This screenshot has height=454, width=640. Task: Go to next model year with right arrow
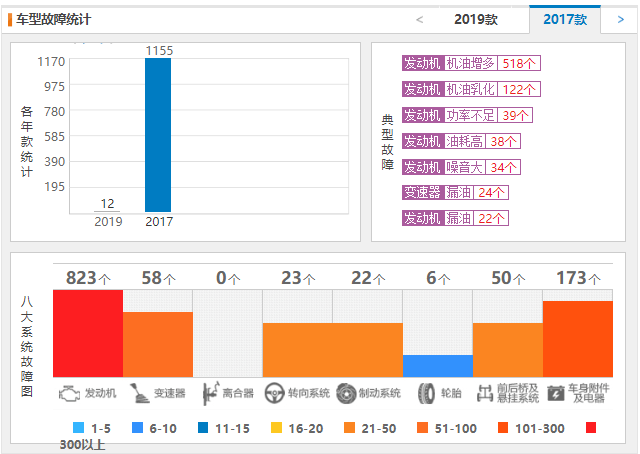point(621,19)
